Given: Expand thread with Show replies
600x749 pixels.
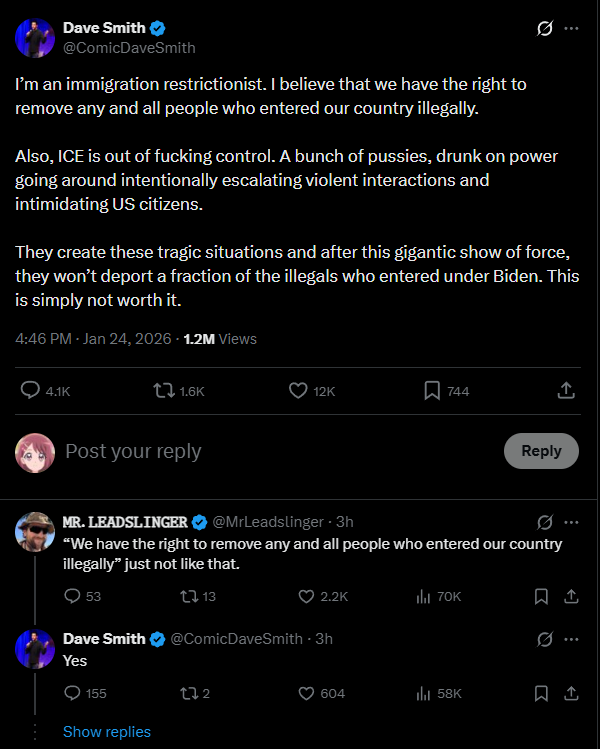Looking at the screenshot, I should pyautogui.click(x=107, y=731).
